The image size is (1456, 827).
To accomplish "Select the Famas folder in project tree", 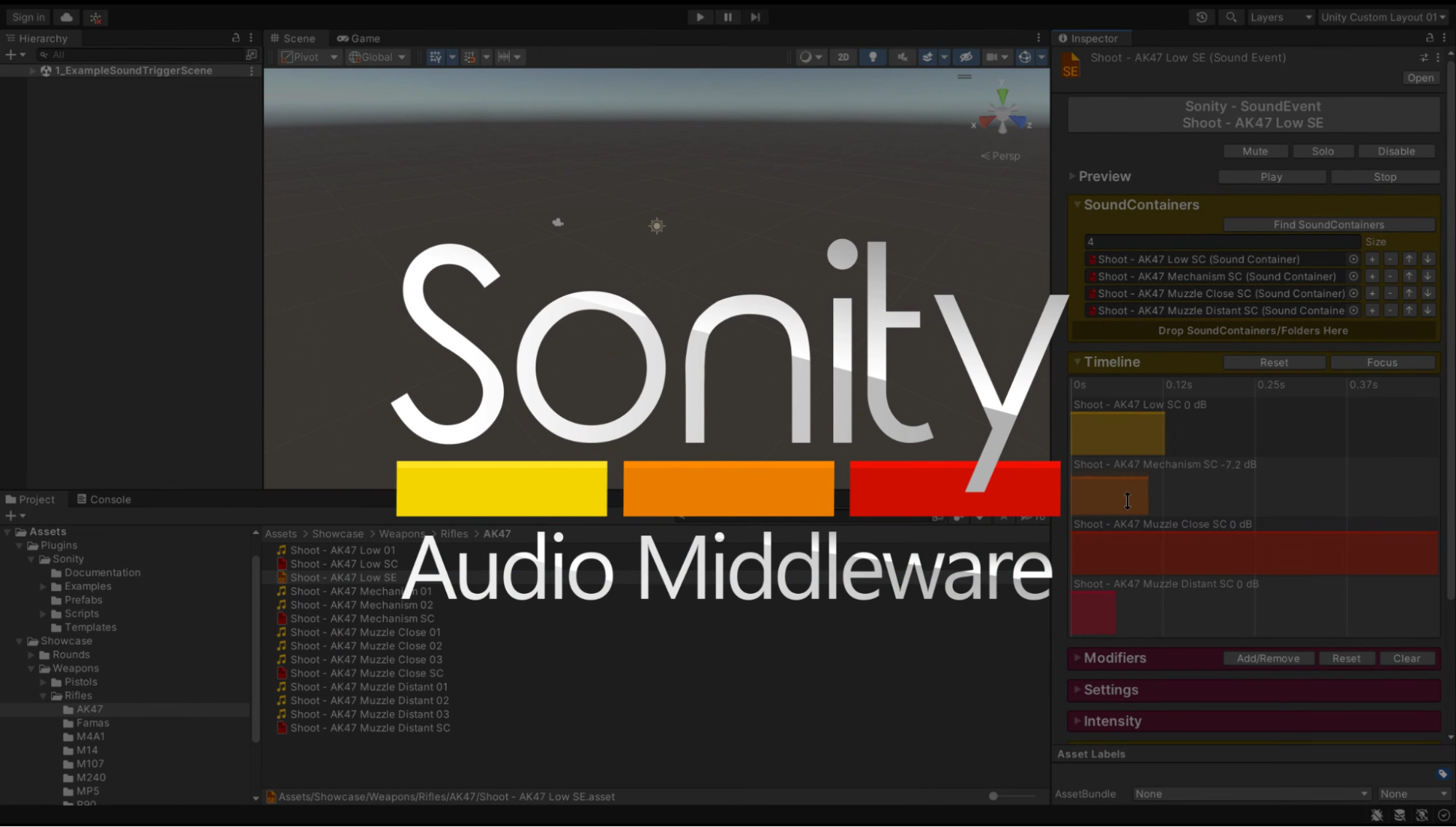I will [x=93, y=723].
